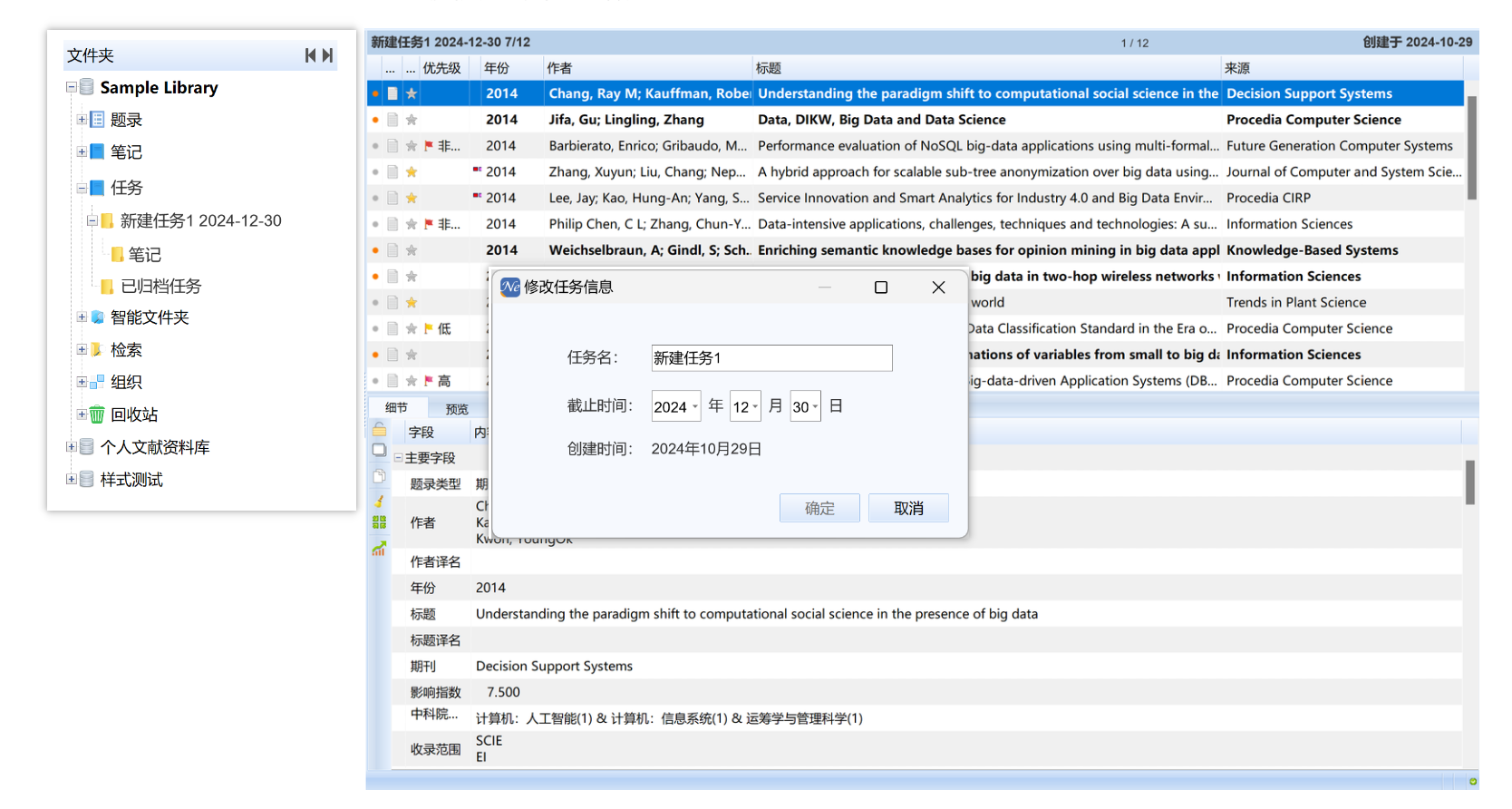Screen dimensions: 1512x809
Task: Click the previous folder arrow icon in 文件夹 header
Action: pyautogui.click(x=310, y=55)
